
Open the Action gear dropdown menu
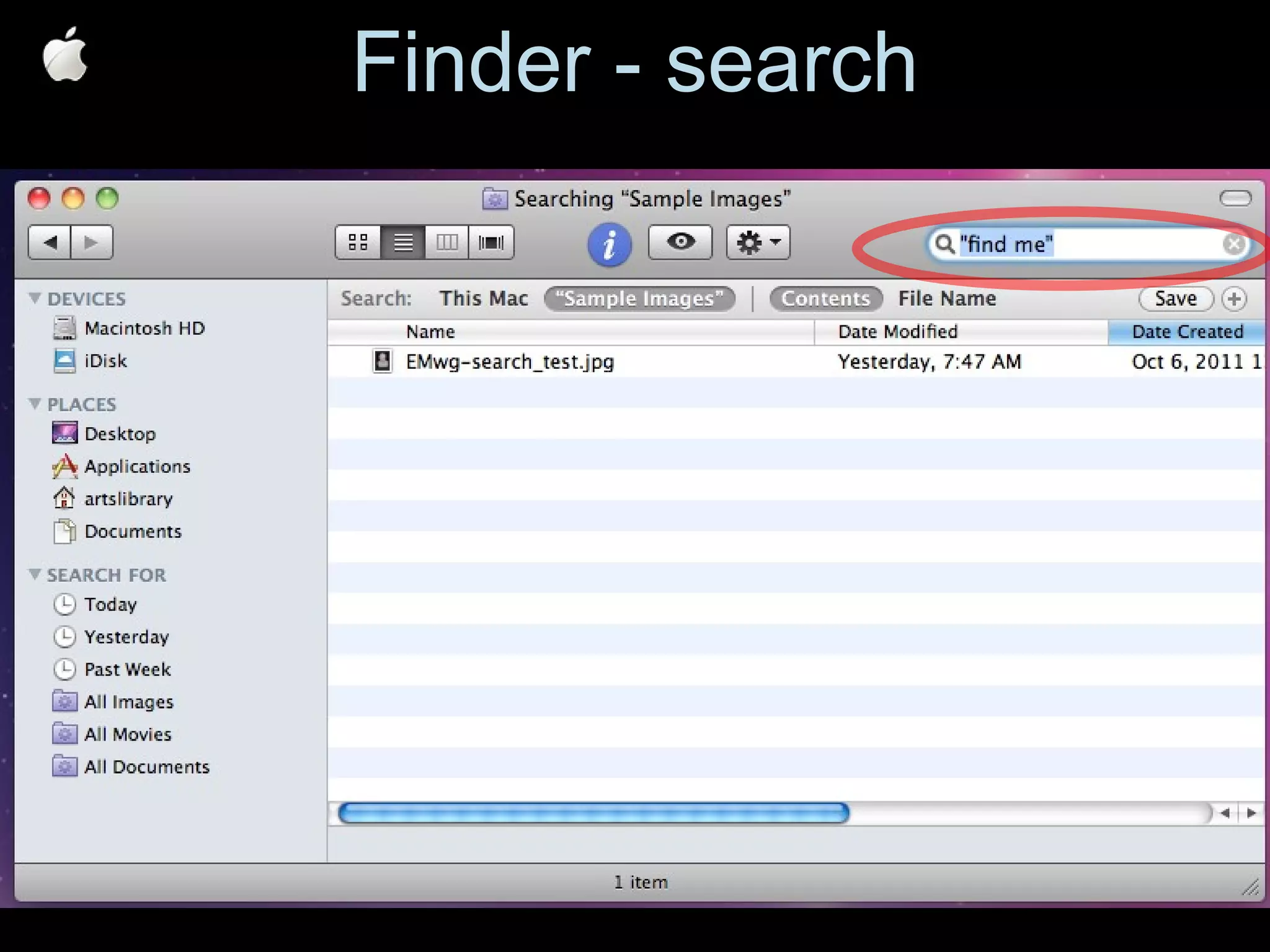tap(758, 242)
